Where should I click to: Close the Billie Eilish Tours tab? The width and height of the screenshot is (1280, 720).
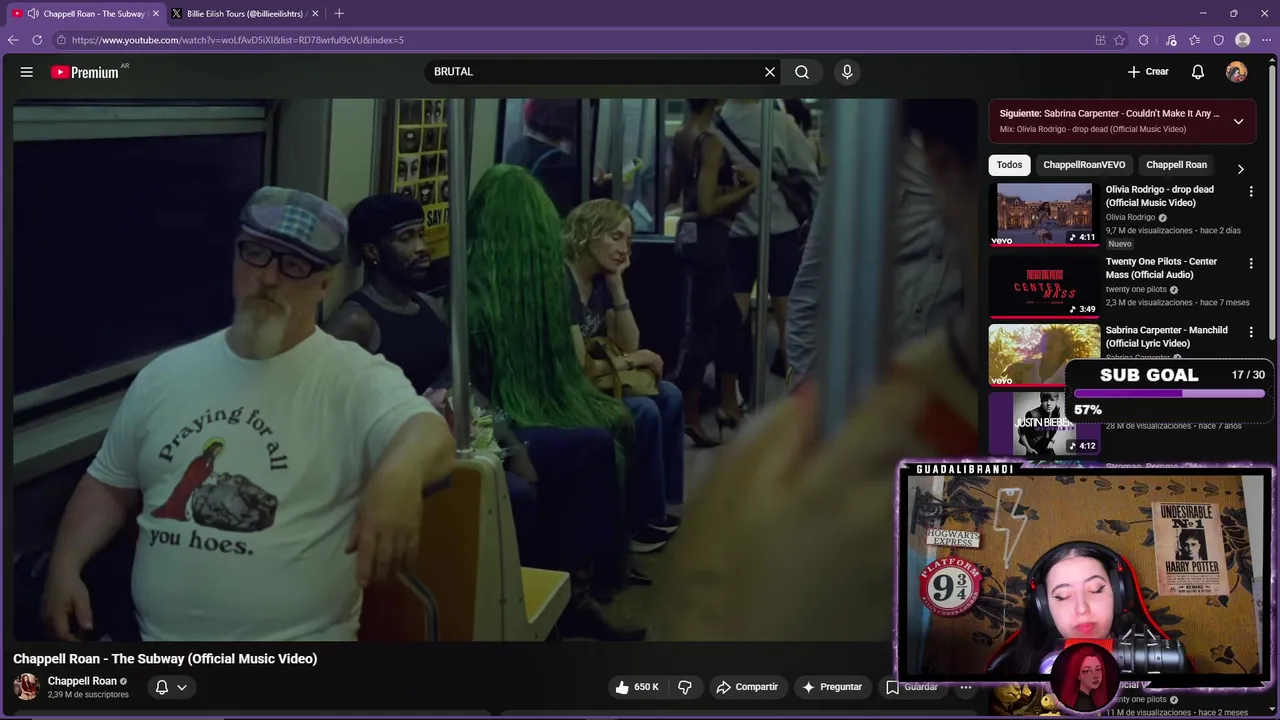tap(315, 14)
